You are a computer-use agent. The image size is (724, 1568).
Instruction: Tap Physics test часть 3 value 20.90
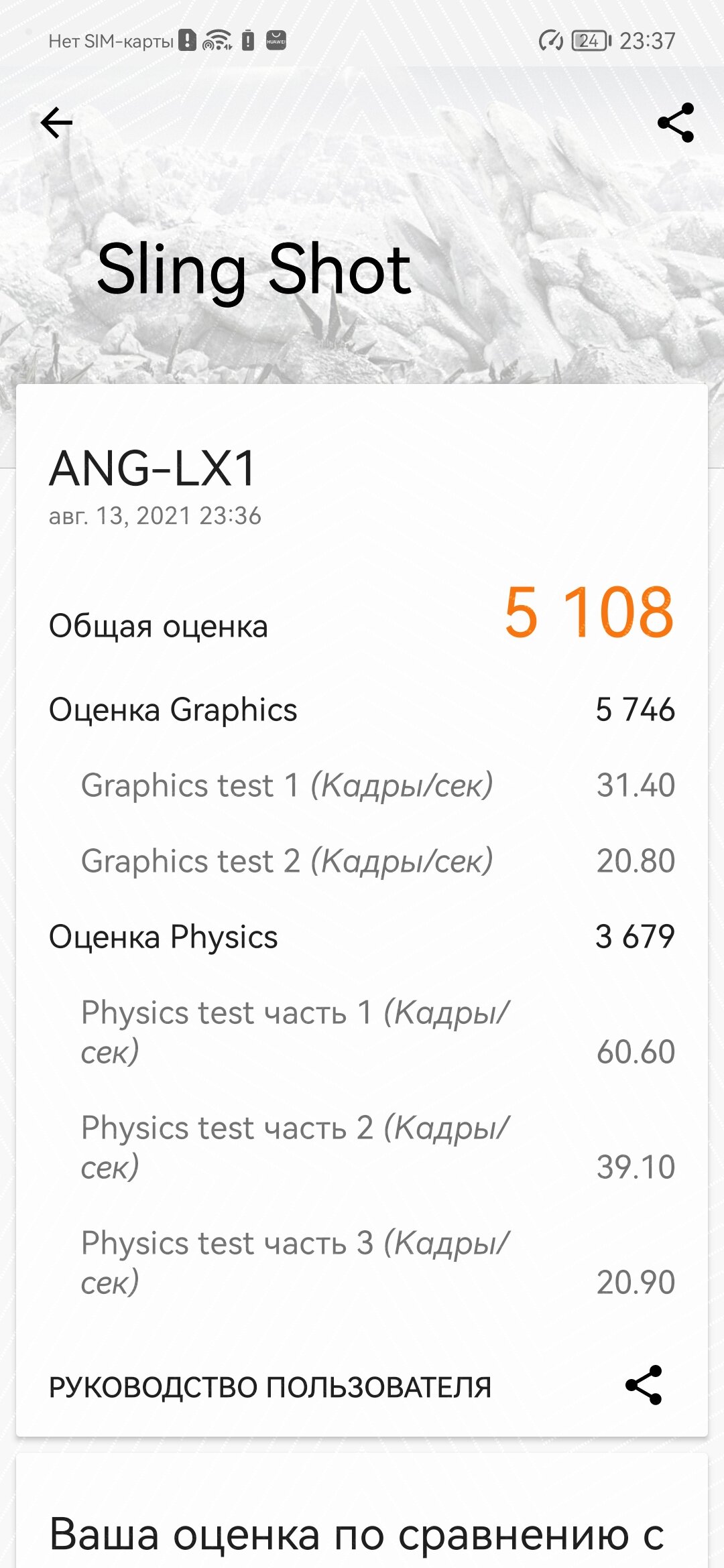click(x=636, y=1282)
